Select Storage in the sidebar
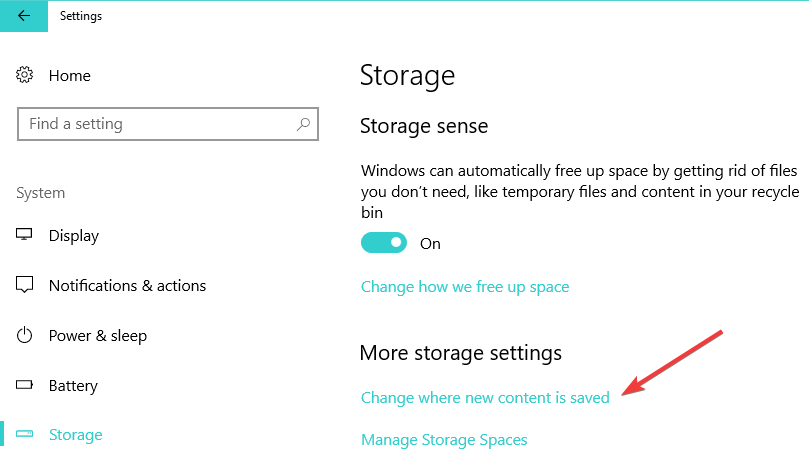The height and width of the screenshot is (467, 809). pyautogui.click(x=75, y=435)
